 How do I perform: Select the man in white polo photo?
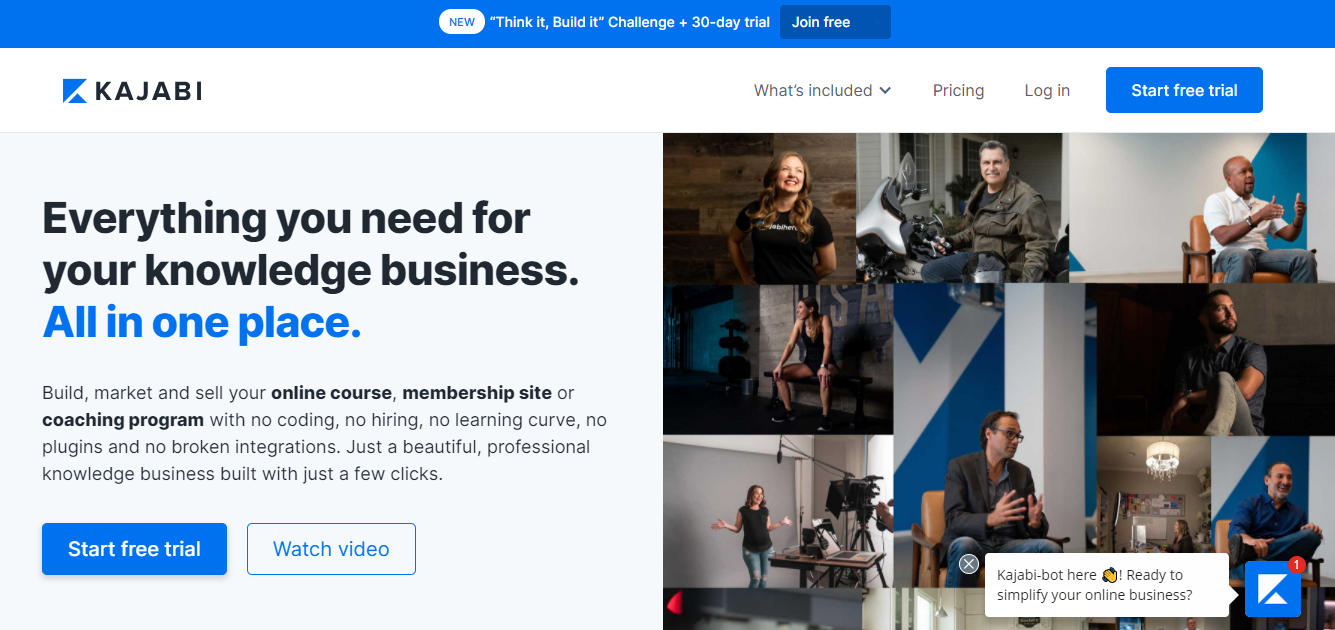tap(1202, 208)
